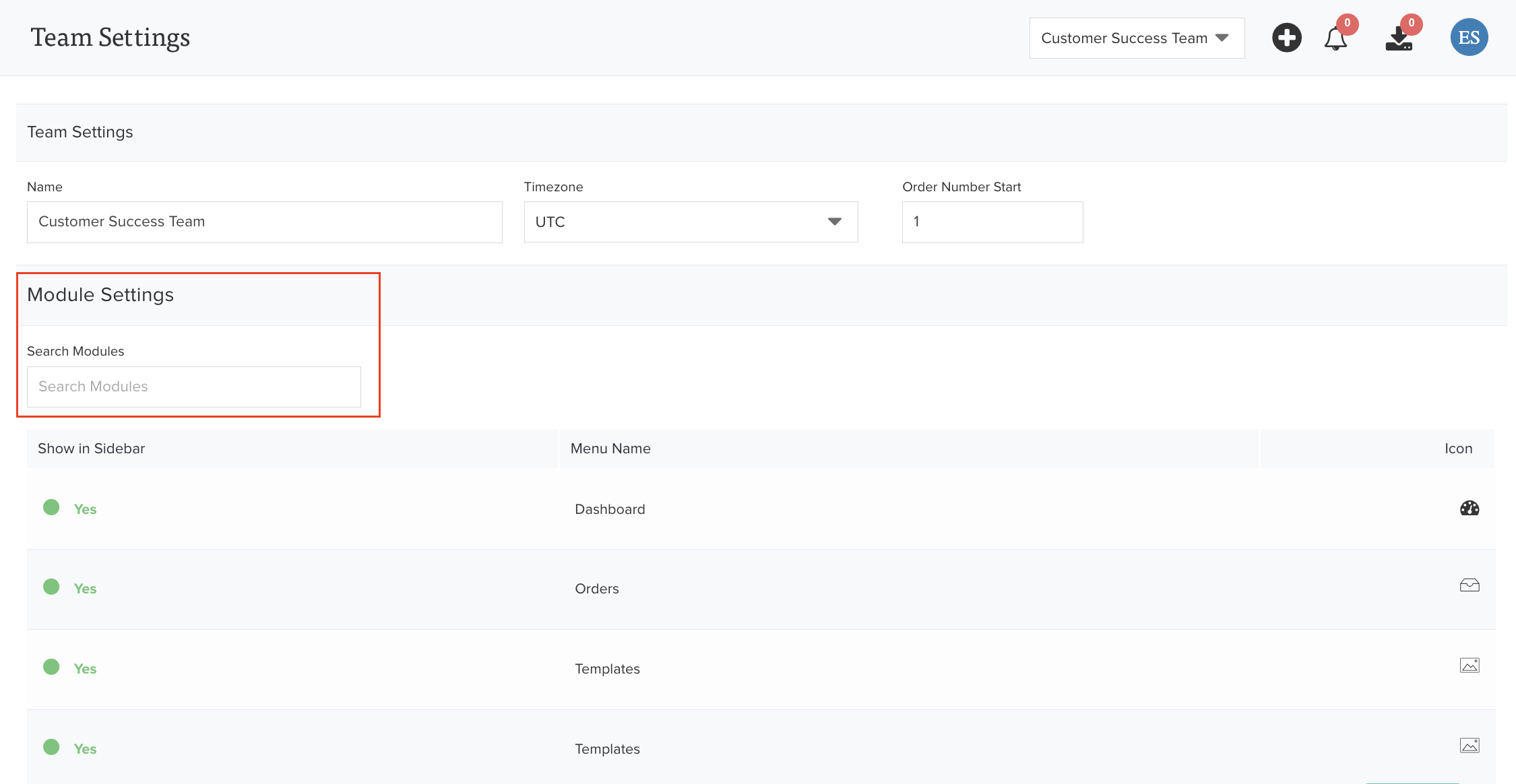Click the downloads tray icon
This screenshot has height=784, width=1516.
point(1399,39)
